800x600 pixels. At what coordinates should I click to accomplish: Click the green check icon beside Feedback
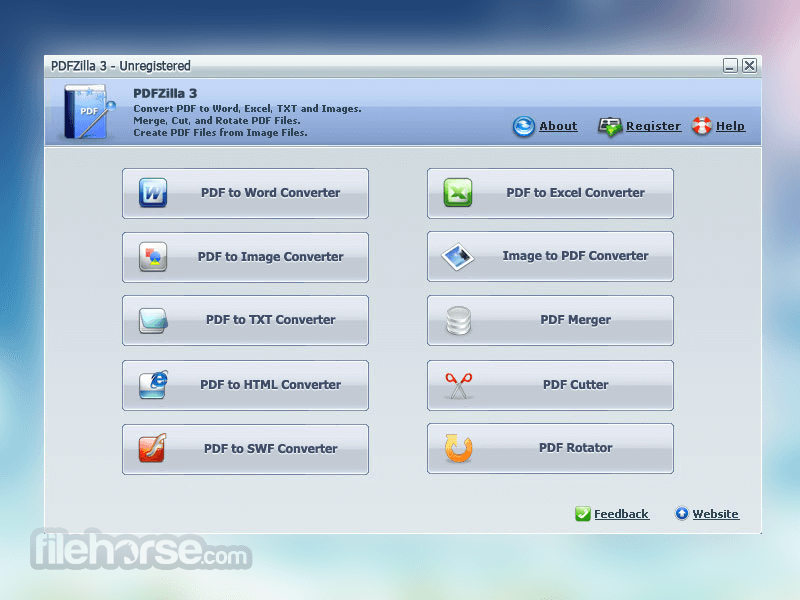tap(583, 514)
